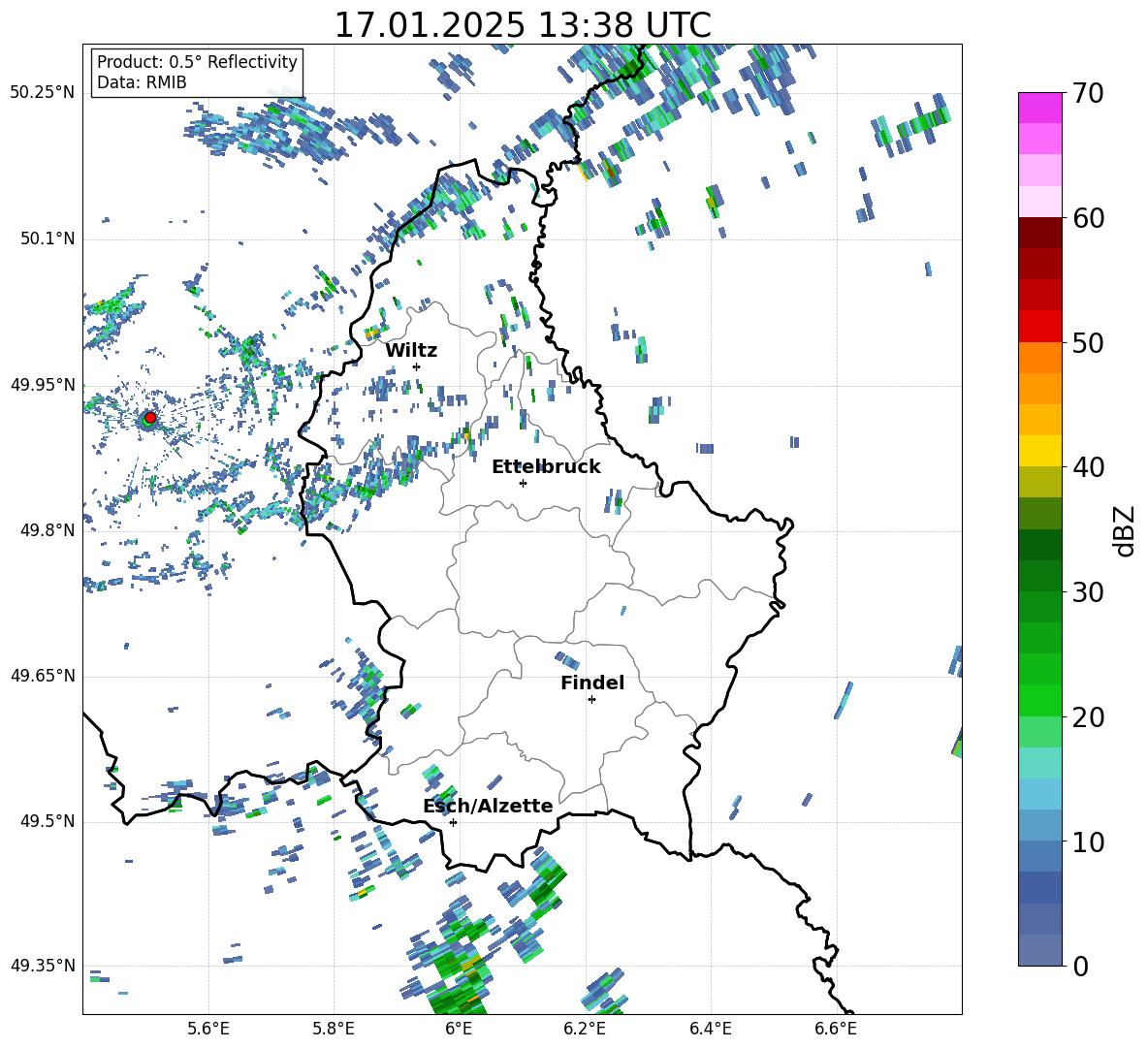Click the Wiltz station cross marker
1148x1048 pixels.
point(417,366)
